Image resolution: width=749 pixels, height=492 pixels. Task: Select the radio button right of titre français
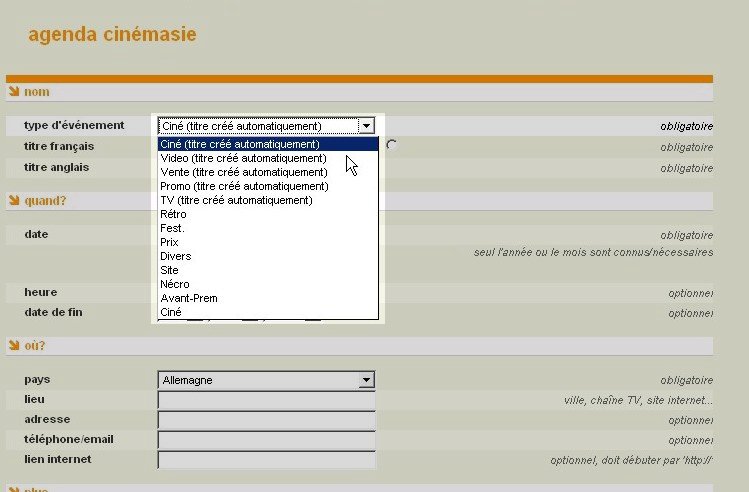click(x=391, y=145)
